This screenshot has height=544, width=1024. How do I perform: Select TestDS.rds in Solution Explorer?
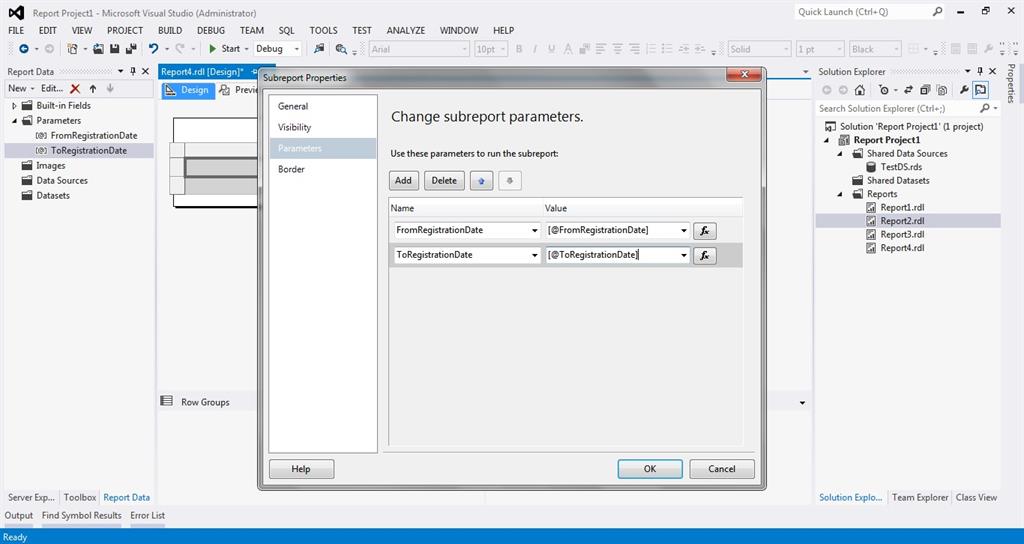[x=901, y=167]
